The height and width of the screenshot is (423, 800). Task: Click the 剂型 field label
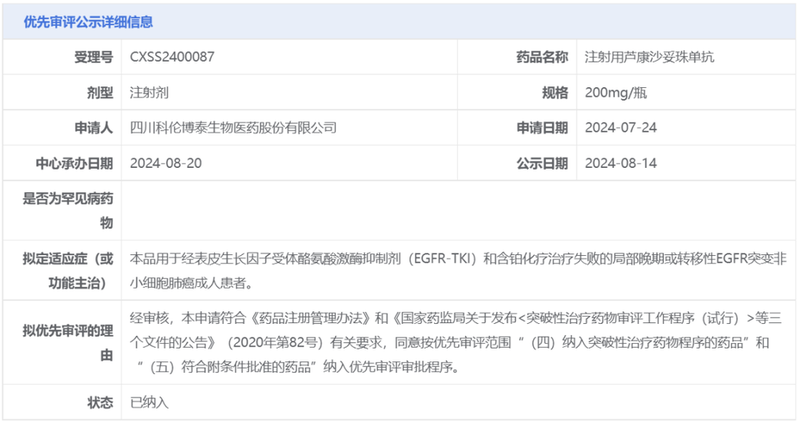100,92
